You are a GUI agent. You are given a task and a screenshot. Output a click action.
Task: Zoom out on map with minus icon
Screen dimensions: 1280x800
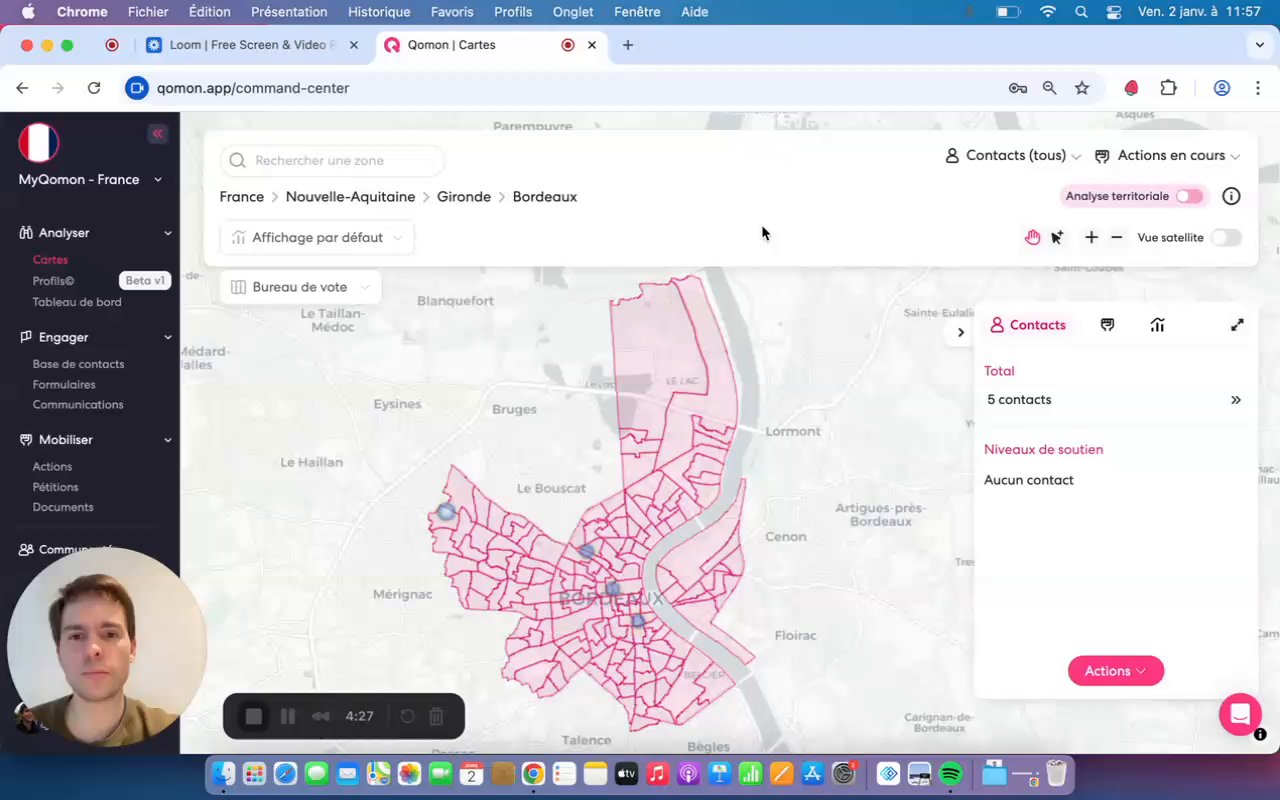[x=1117, y=237]
